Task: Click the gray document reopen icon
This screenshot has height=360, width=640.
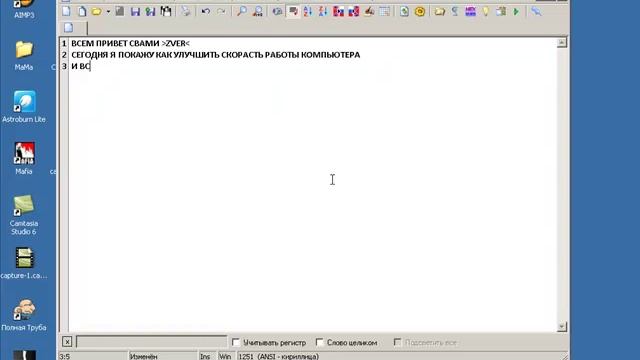Action: pos(120,11)
